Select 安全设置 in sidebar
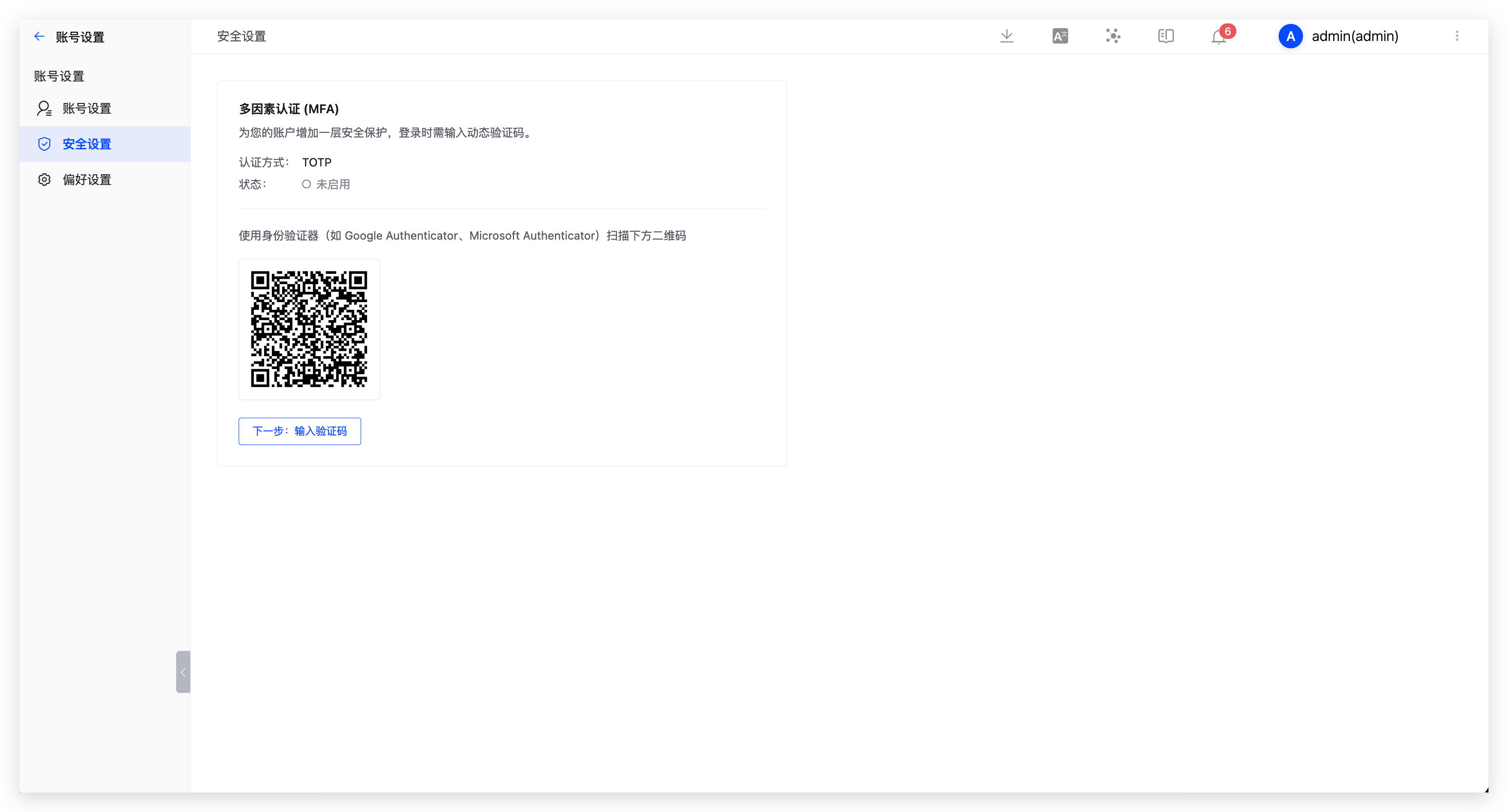The image size is (1508, 812). [x=105, y=144]
